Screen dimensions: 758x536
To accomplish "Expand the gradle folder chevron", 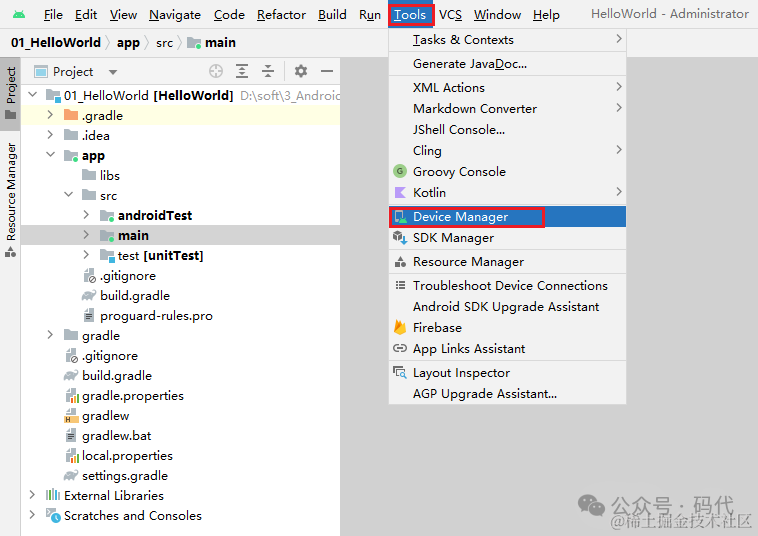I will coord(50,334).
